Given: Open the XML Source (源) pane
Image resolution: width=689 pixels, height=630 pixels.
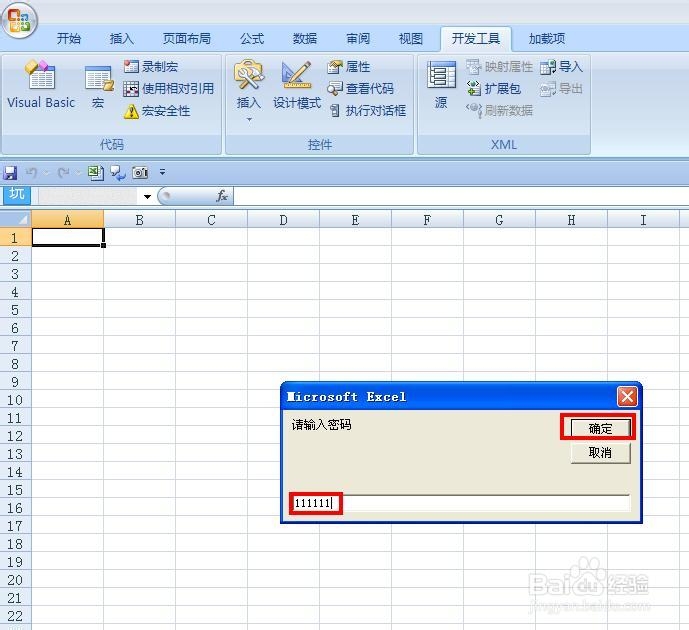Looking at the screenshot, I should (441, 85).
